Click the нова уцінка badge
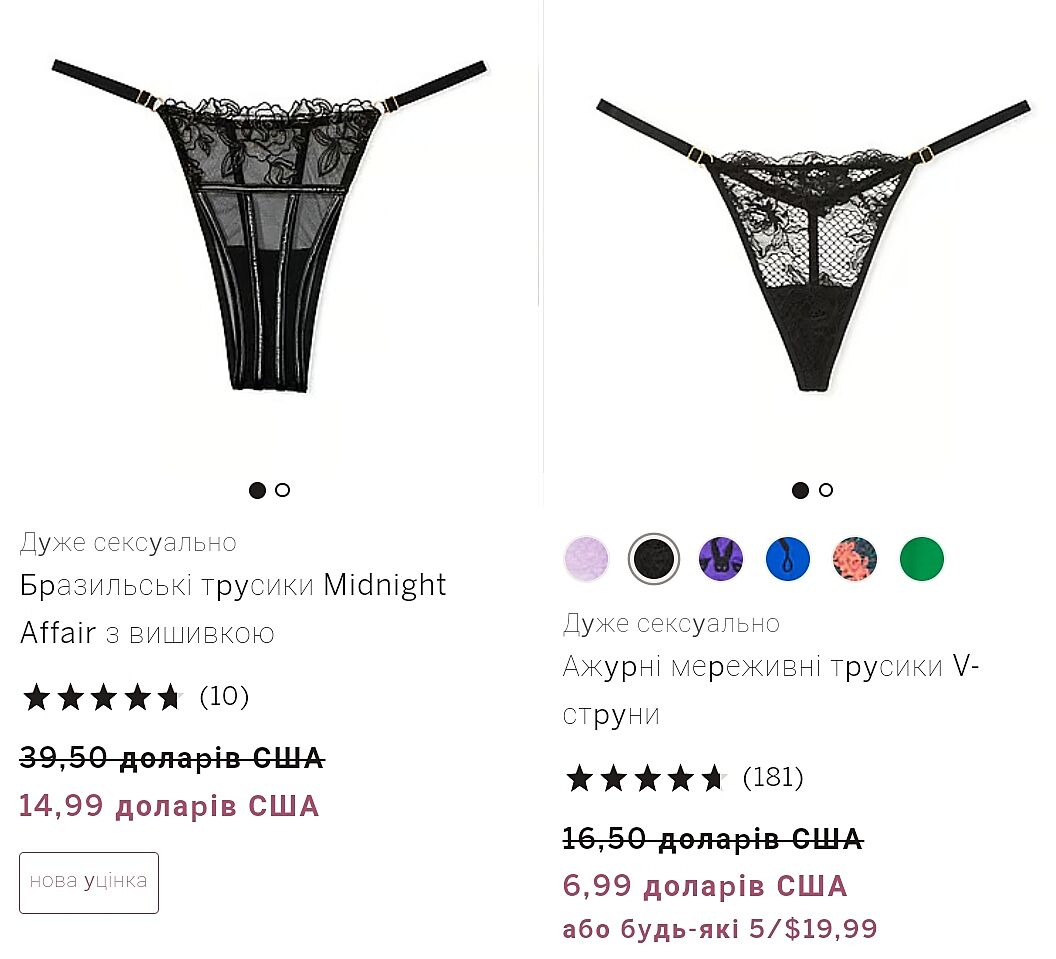This screenshot has height=959, width=1056. pyautogui.click(x=89, y=883)
